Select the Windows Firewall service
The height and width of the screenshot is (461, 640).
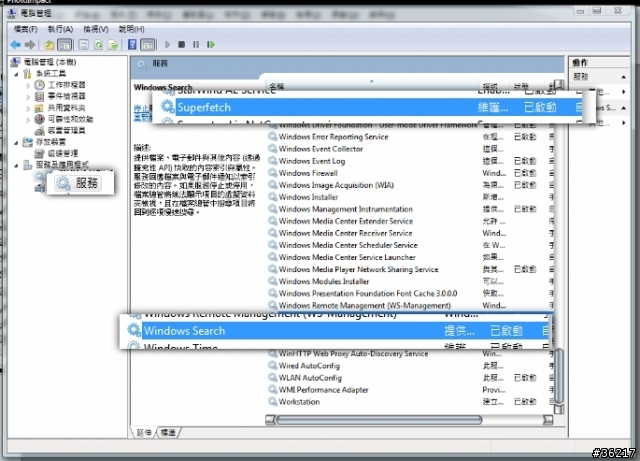410,173
